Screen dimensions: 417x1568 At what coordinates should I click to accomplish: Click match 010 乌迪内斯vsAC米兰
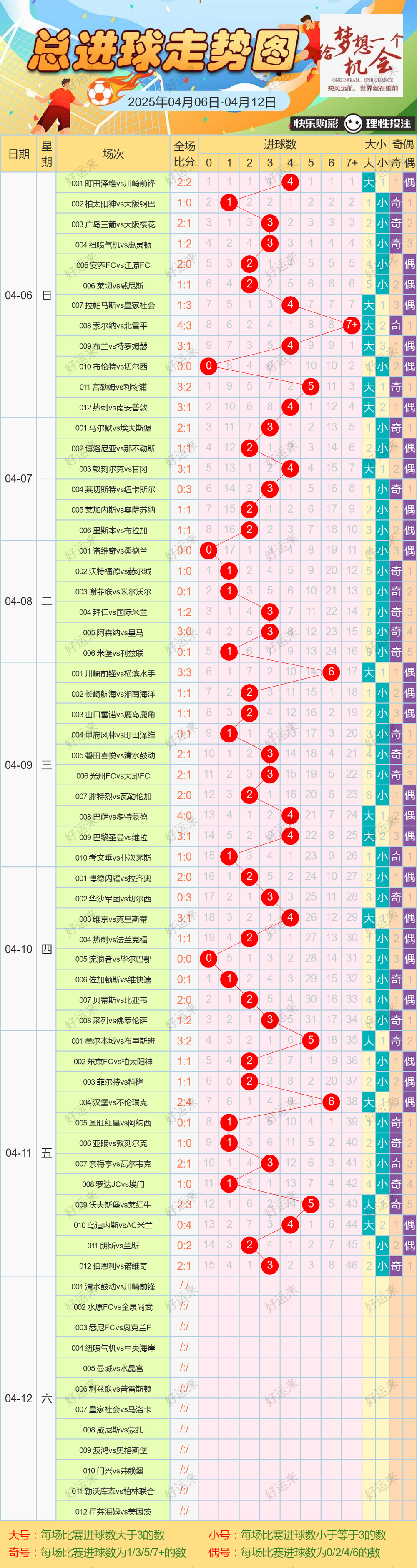(113, 1225)
